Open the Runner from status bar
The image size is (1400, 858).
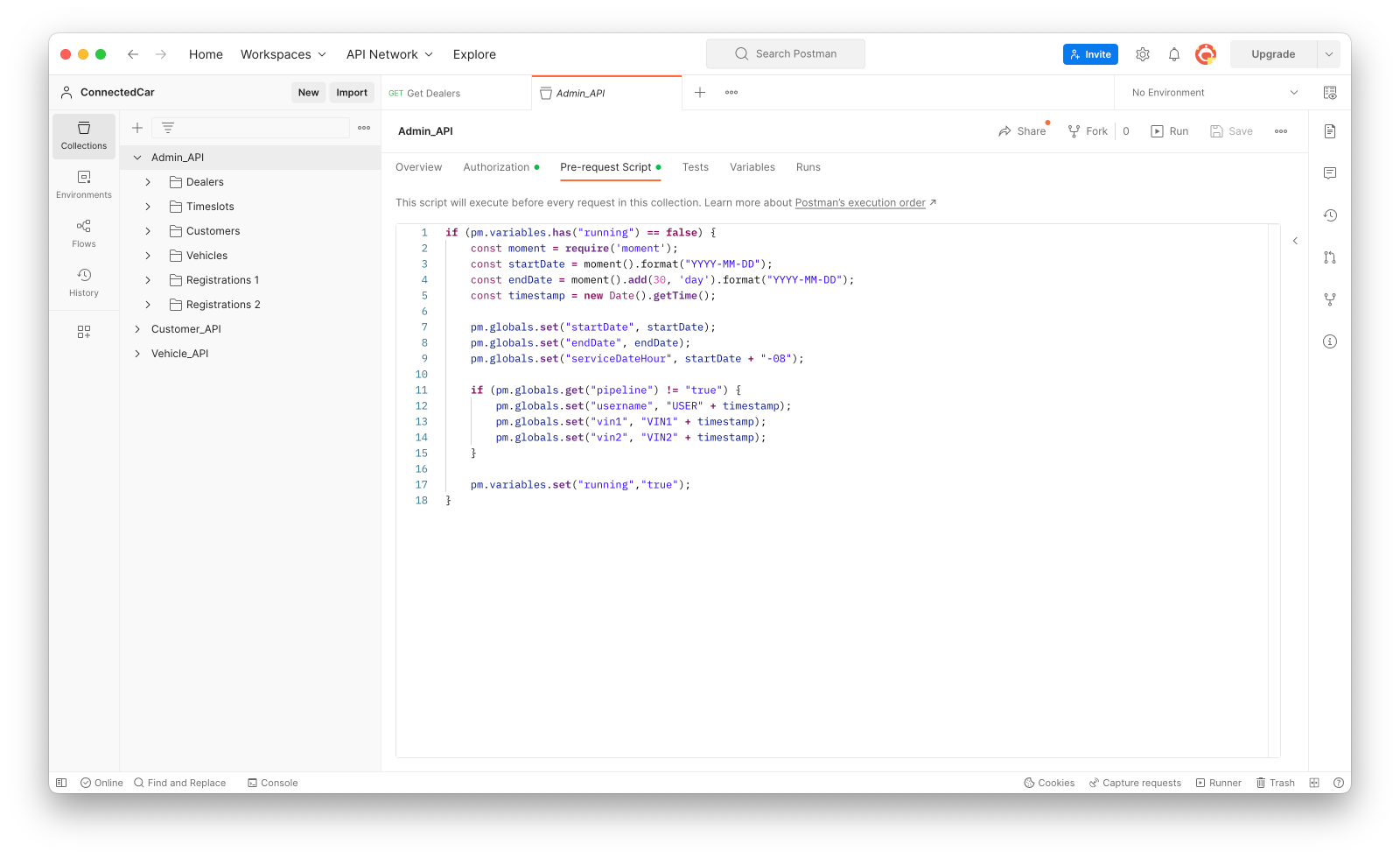point(1219,783)
